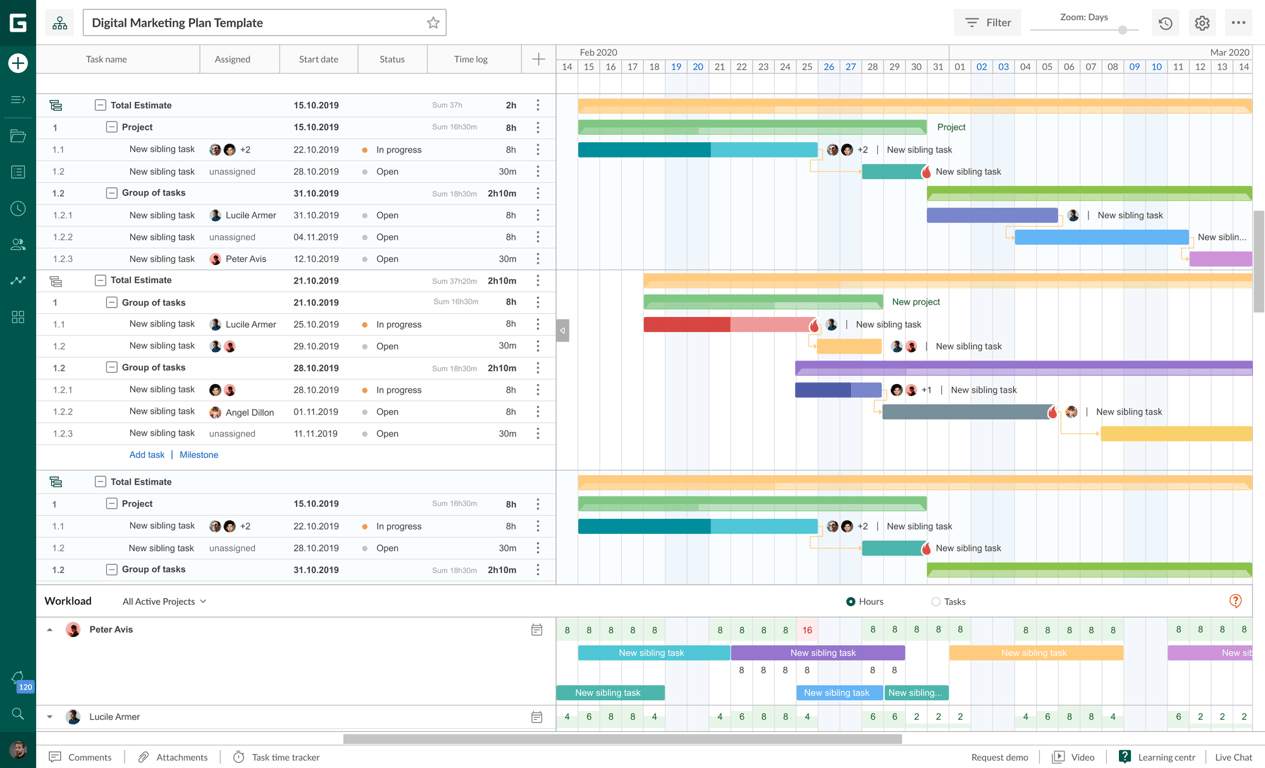Open the options menu for the Project row
This screenshot has width=1265, height=768.
(538, 127)
